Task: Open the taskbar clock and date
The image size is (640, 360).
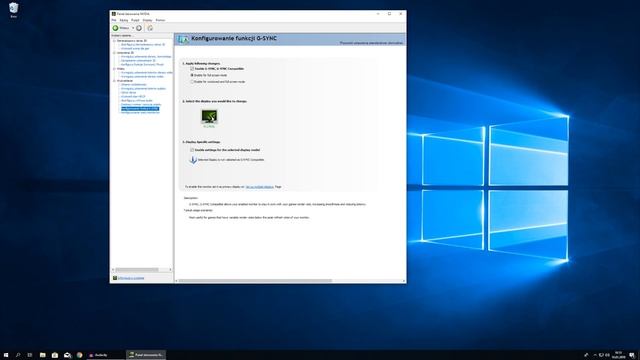Action: (x=618, y=355)
